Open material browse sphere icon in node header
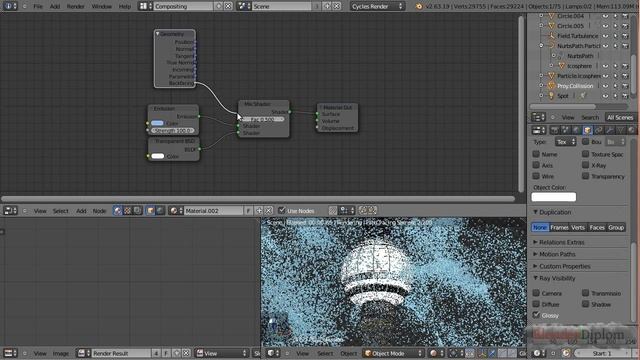640x360 pixels. pyautogui.click(x=176, y=211)
